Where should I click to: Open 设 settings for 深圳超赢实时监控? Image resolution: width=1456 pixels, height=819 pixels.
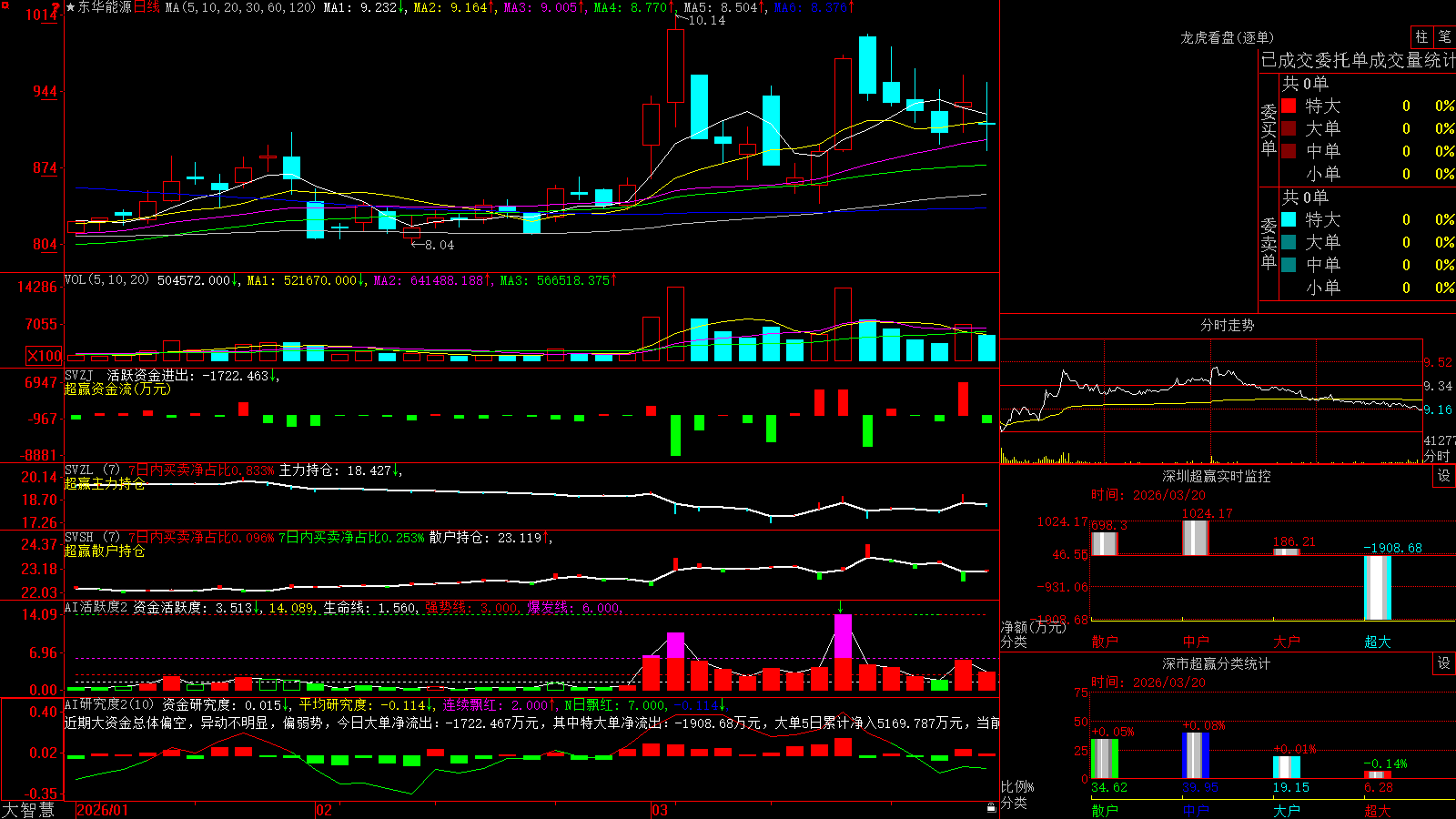(1444, 476)
